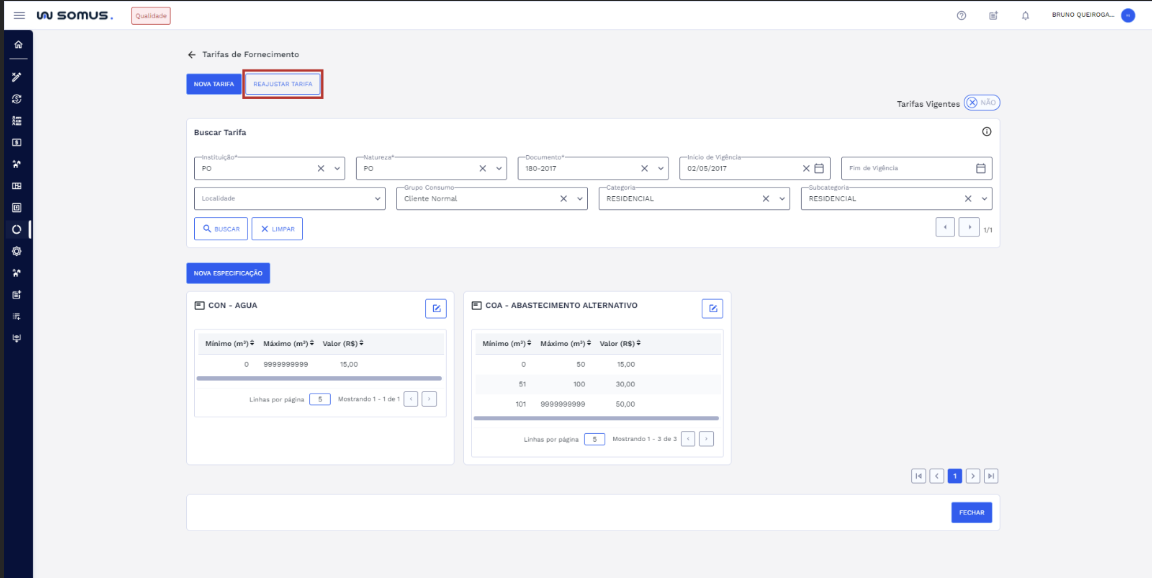The width and height of the screenshot is (1152, 578).
Task: Click the home icon in the sidebar
Action: click(x=17, y=45)
